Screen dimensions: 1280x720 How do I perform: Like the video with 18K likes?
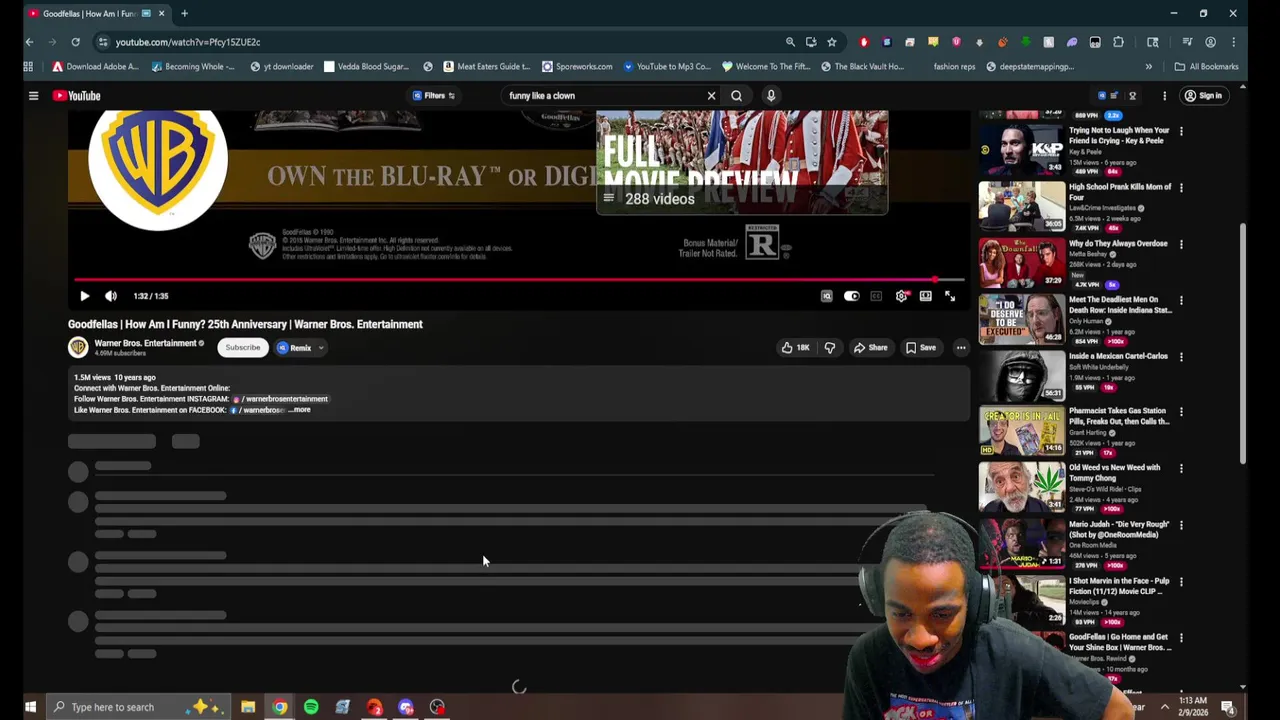coord(796,348)
